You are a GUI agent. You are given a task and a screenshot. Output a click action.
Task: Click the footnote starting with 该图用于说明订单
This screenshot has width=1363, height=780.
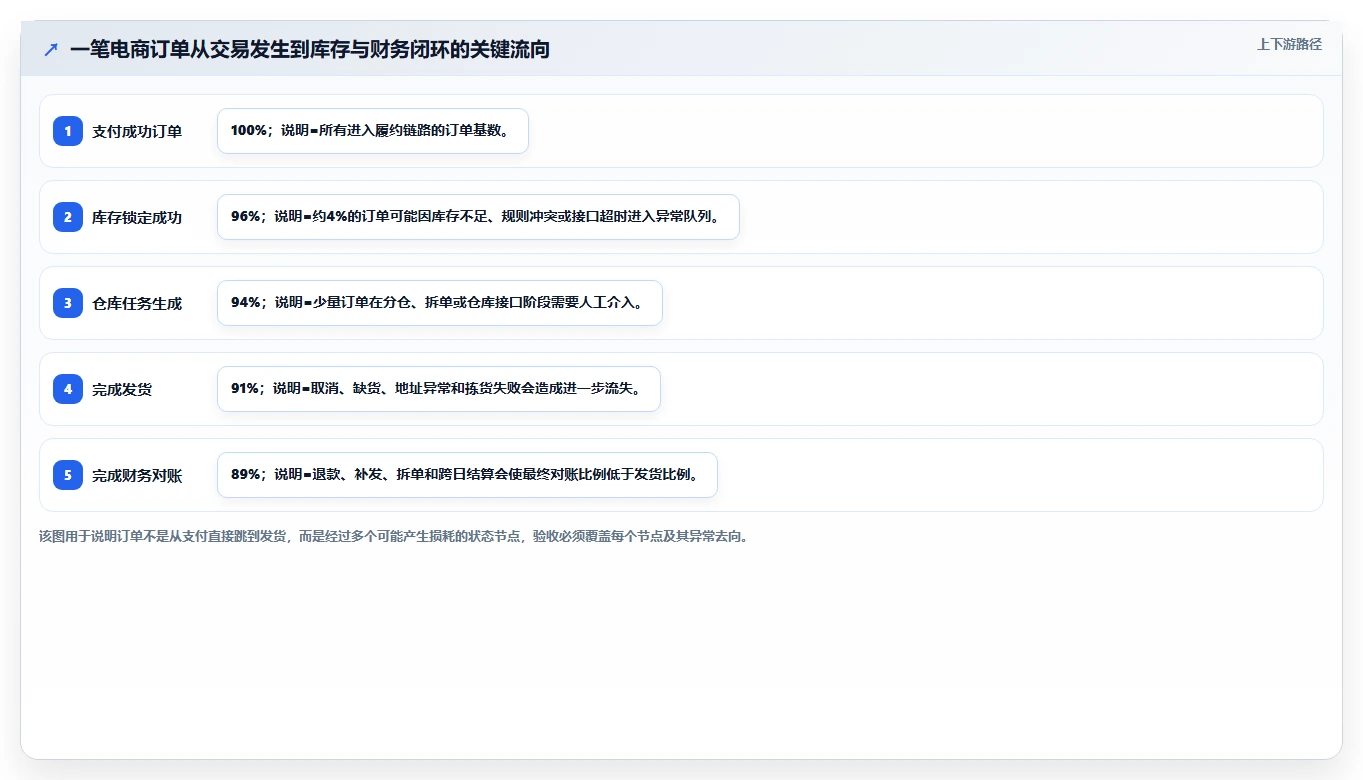pyautogui.click(x=394, y=536)
